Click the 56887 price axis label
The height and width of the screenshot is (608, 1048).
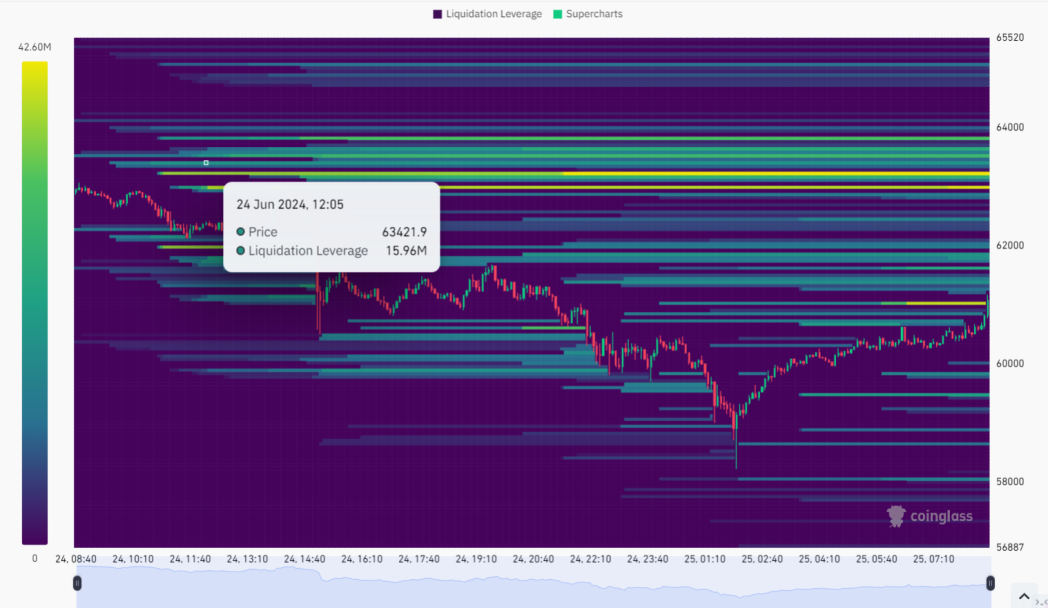(1010, 547)
